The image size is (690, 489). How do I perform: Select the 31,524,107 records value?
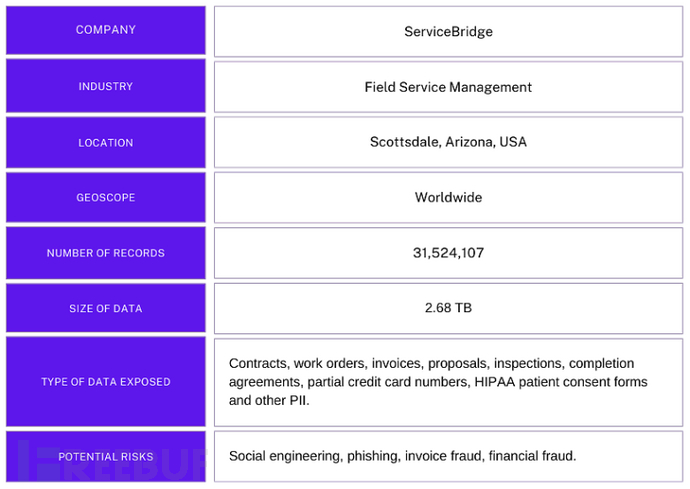click(448, 253)
